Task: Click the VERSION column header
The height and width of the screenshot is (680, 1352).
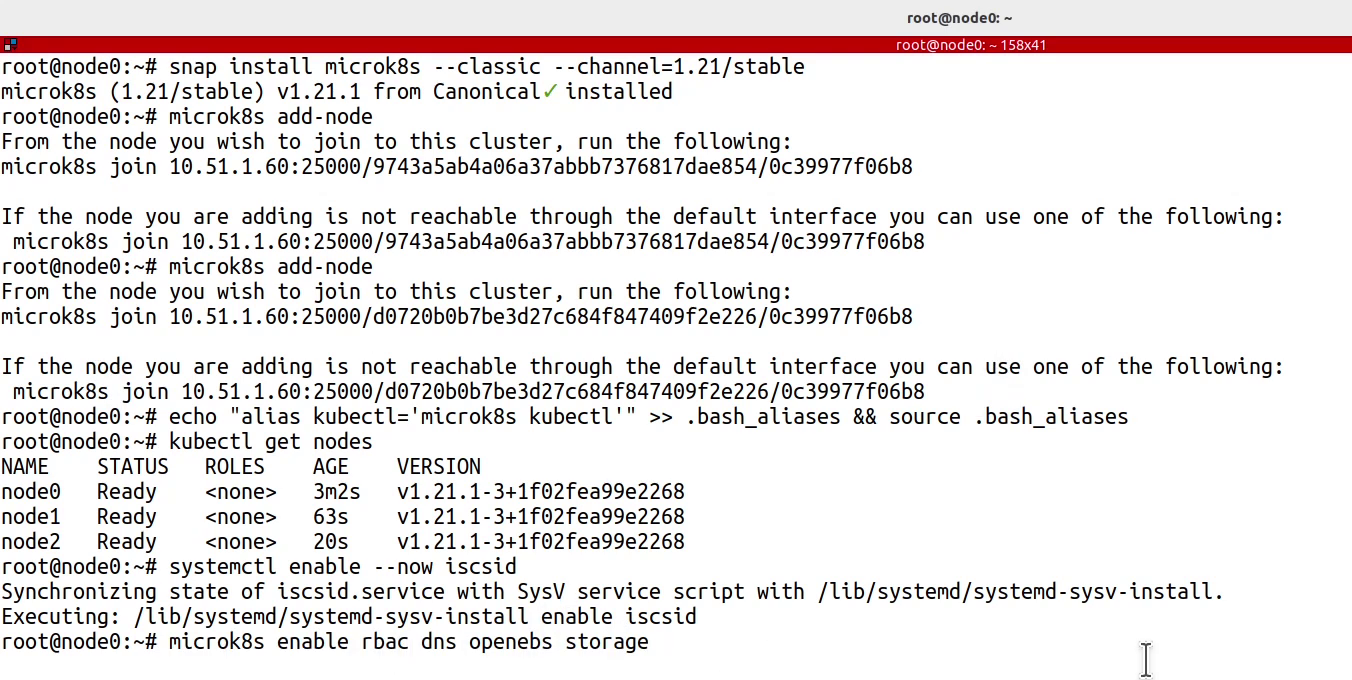Action: pyautogui.click(x=439, y=467)
